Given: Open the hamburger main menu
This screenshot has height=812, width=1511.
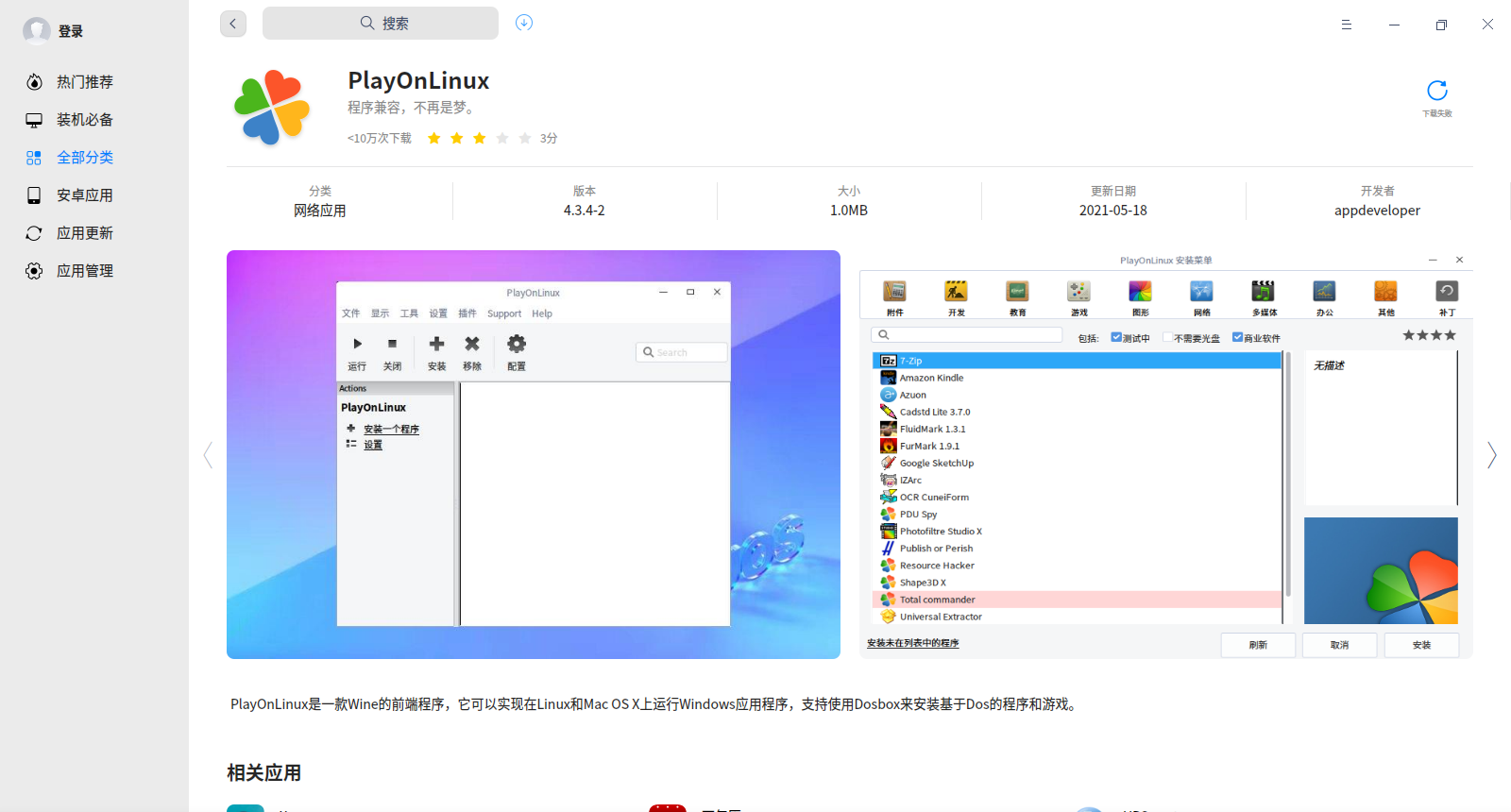Looking at the screenshot, I should coord(1347,25).
